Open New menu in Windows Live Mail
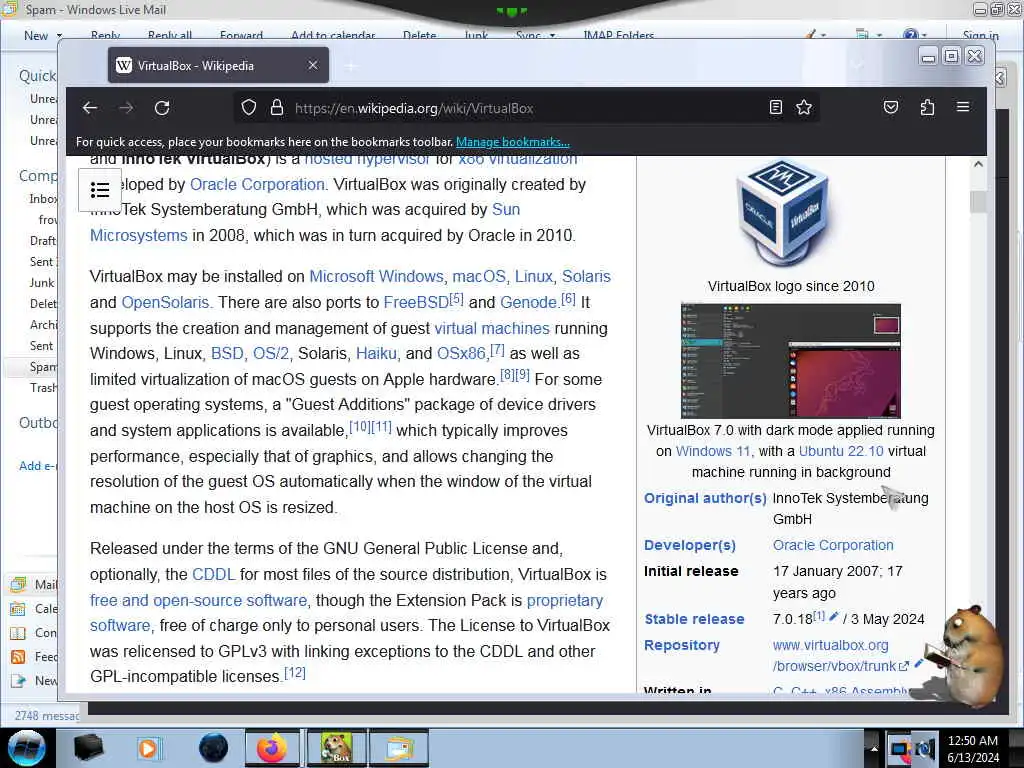The width and height of the screenshot is (1024, 768). (42, 35)
